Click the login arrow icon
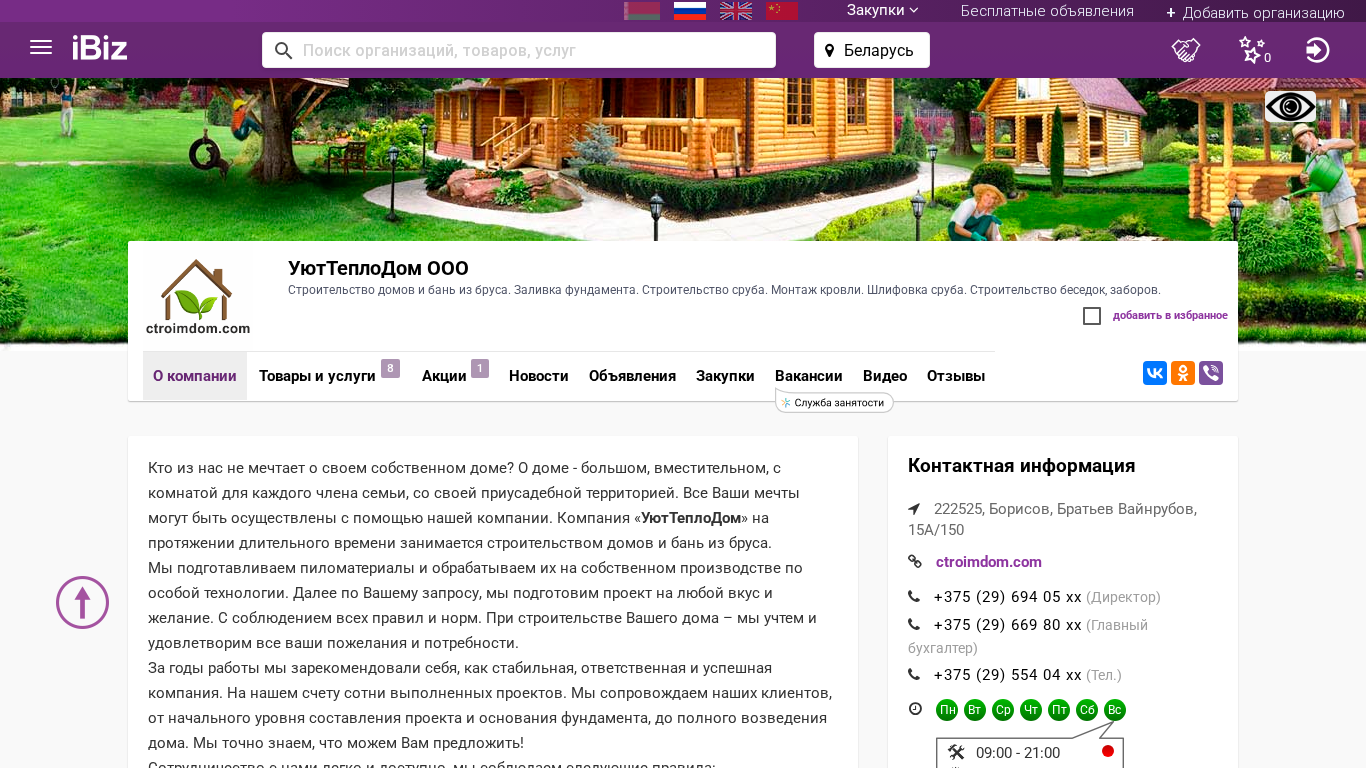This screenshot has height=768, width=1366. point(1318,50)
